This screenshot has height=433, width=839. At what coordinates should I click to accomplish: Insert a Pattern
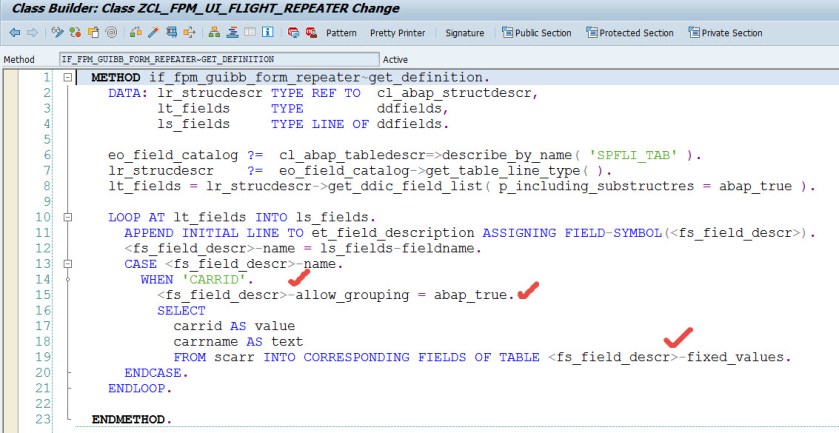click(341, 33)
